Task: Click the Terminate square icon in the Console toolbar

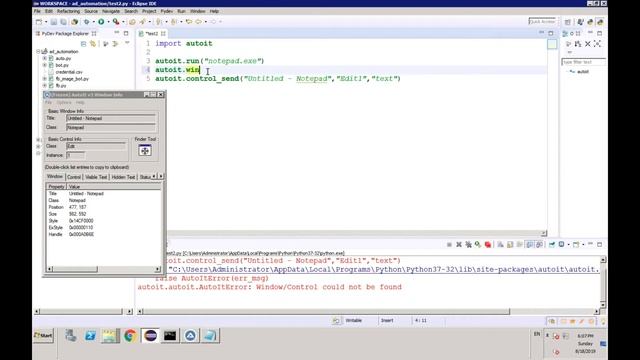Action: coord(449,244)
